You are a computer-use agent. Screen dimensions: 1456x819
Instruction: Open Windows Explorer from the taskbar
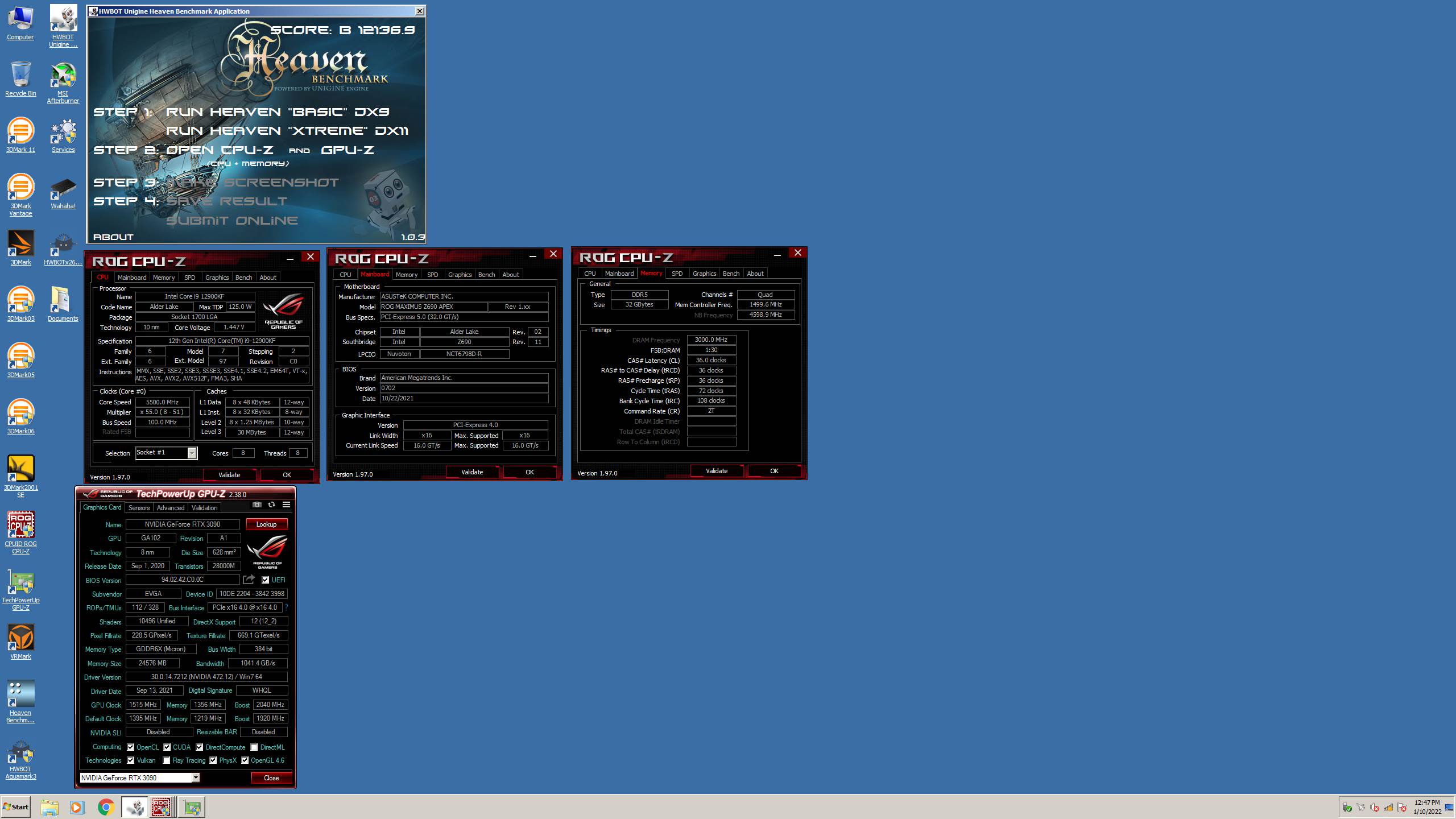click(x=49, y=807)
